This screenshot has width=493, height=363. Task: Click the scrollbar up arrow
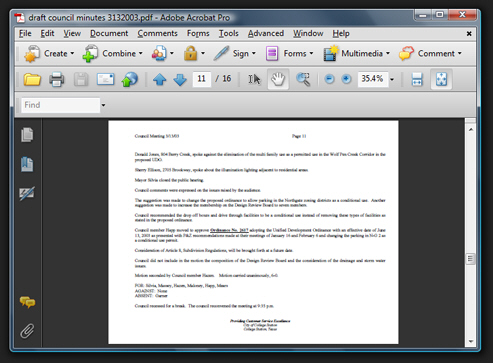(471, 129)
